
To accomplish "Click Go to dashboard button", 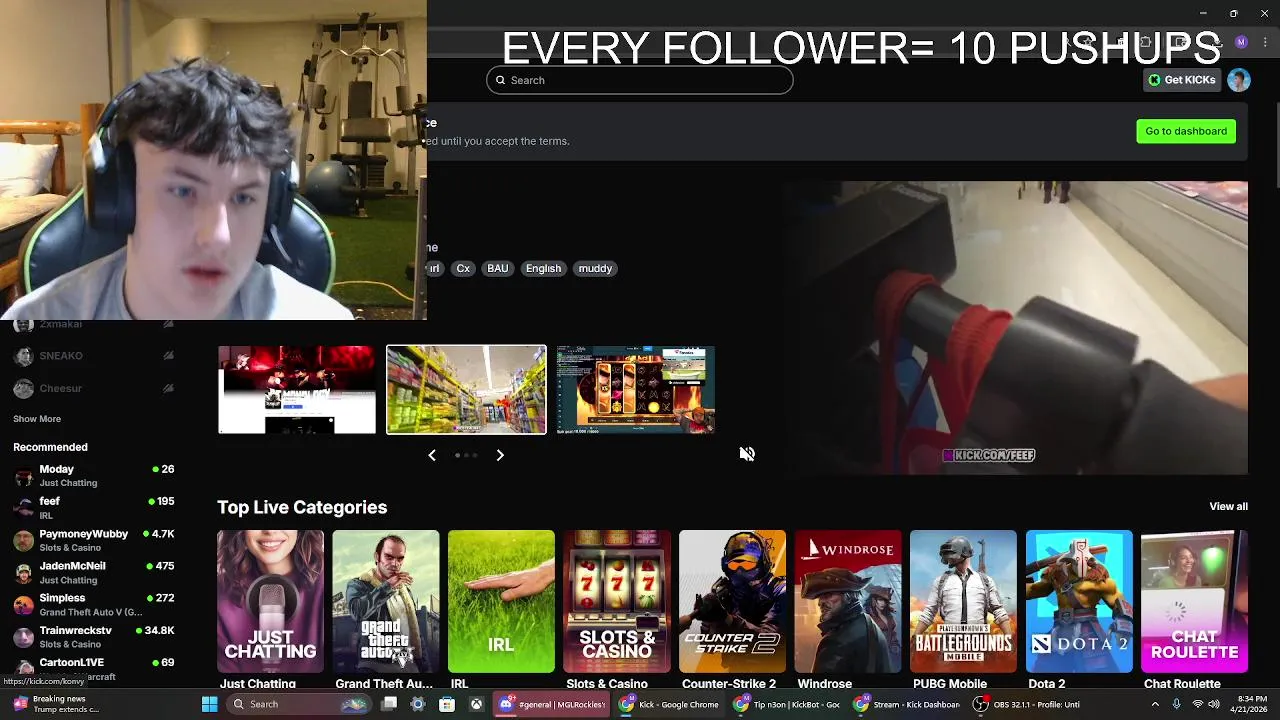I will (1186, 131).
